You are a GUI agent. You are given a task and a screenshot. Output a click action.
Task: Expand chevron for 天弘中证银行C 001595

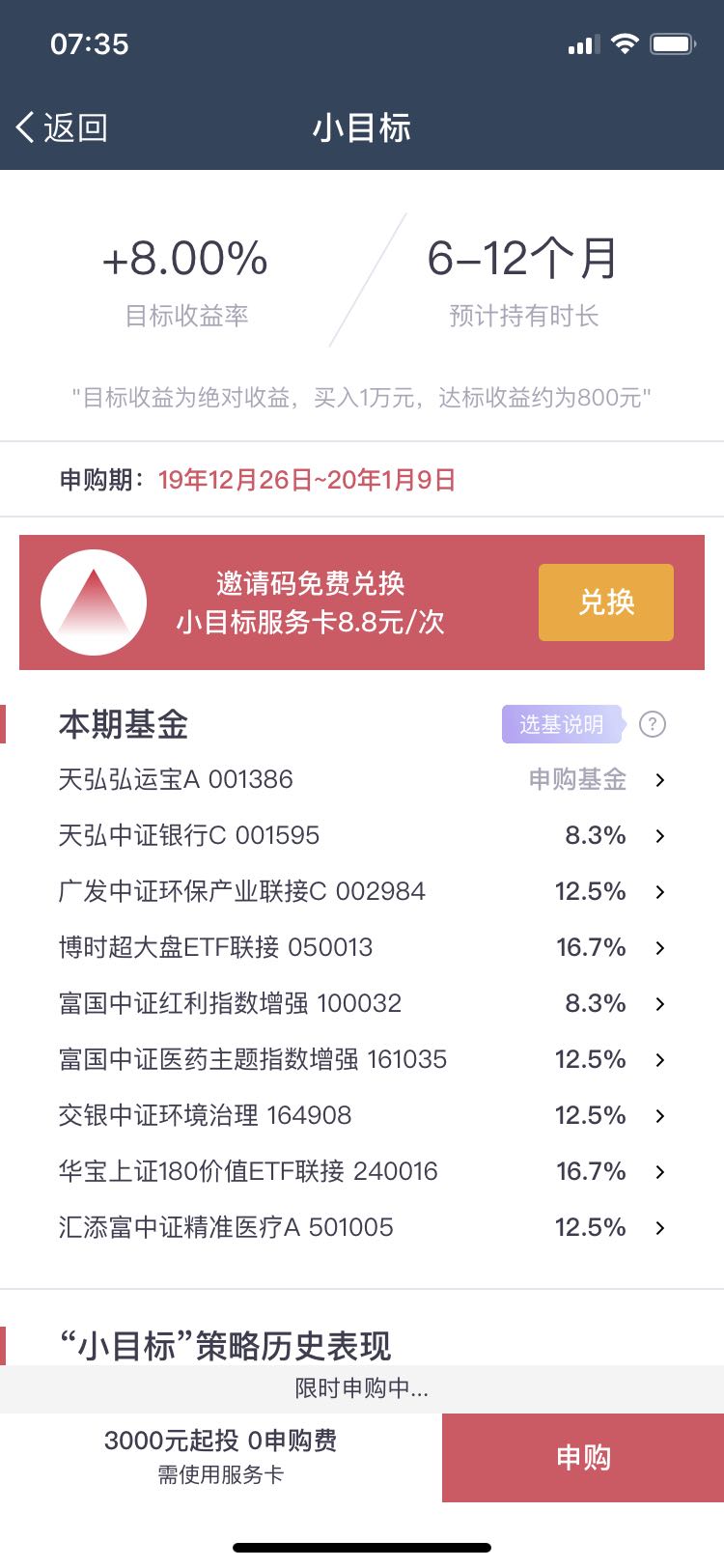660,836
